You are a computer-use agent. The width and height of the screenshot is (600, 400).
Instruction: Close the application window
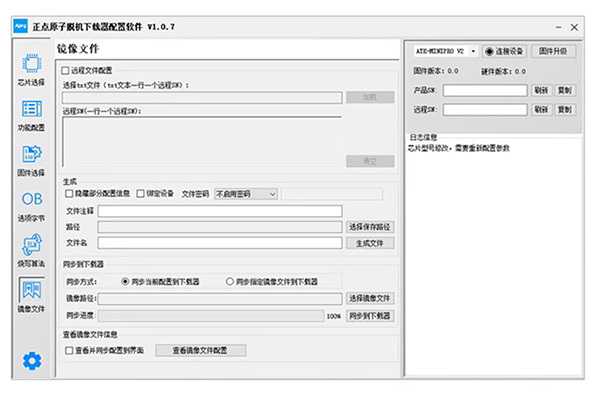pos(574,27)
